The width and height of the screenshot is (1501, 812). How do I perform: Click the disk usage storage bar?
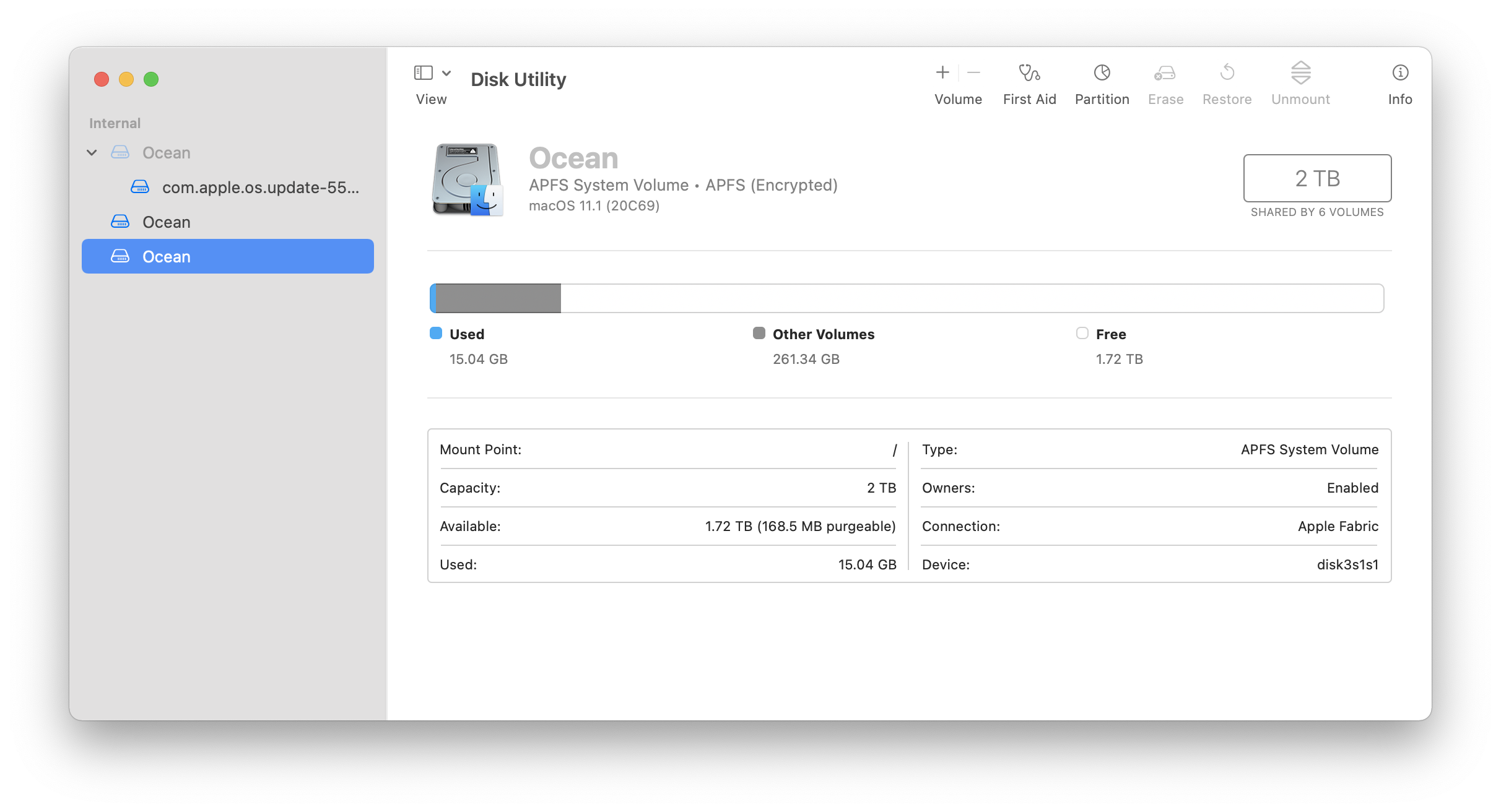coord(907,298)
